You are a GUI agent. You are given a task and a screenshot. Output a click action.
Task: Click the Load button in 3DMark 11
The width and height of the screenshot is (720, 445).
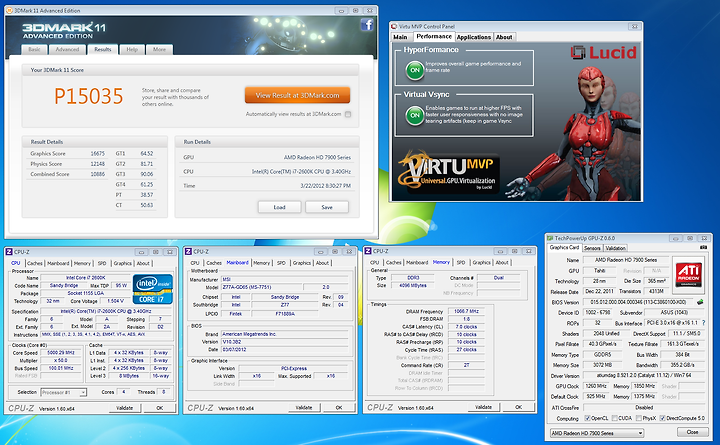[279, 207]
